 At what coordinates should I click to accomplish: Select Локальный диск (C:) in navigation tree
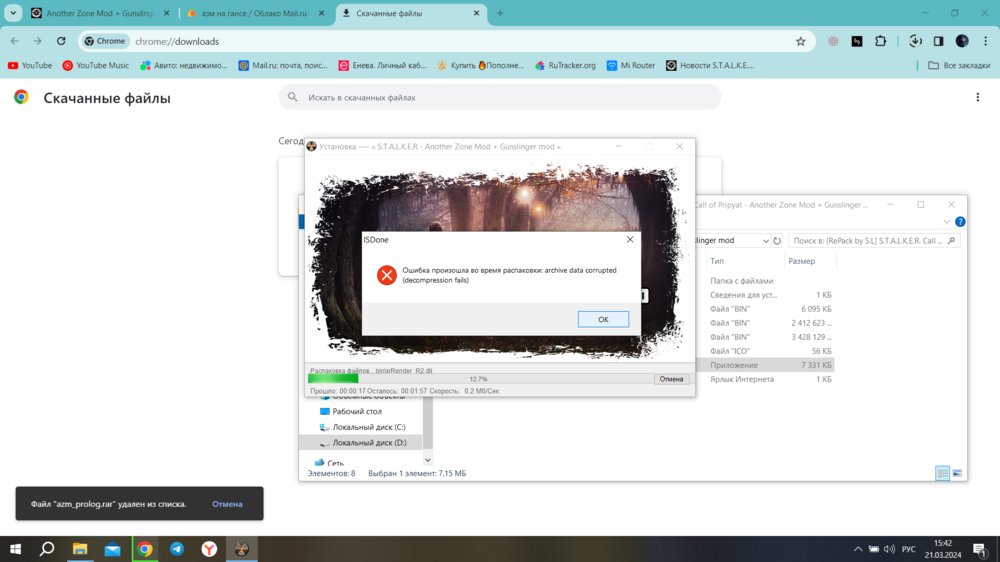point(369,427)
